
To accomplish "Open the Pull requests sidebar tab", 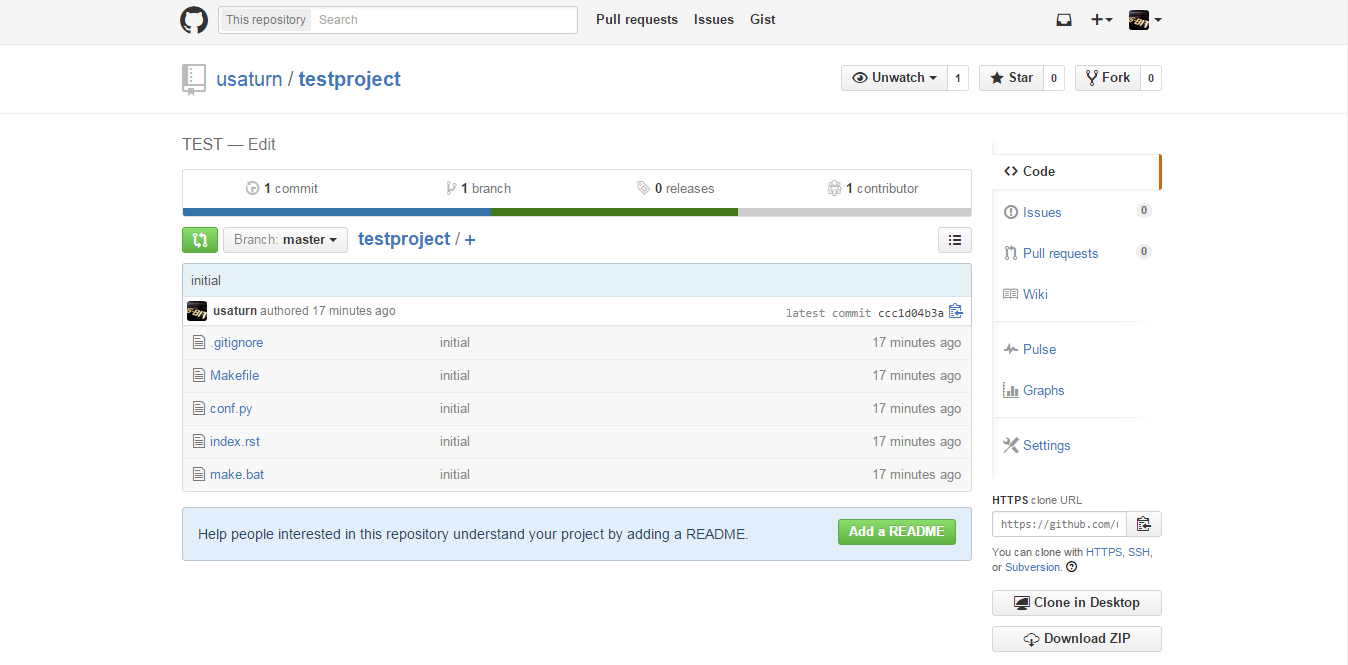I will 1077,253.
